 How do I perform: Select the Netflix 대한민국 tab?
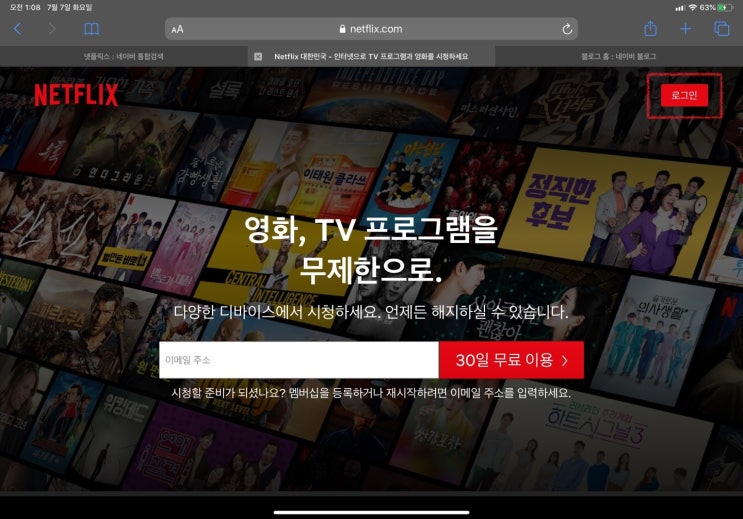(371, 56)
